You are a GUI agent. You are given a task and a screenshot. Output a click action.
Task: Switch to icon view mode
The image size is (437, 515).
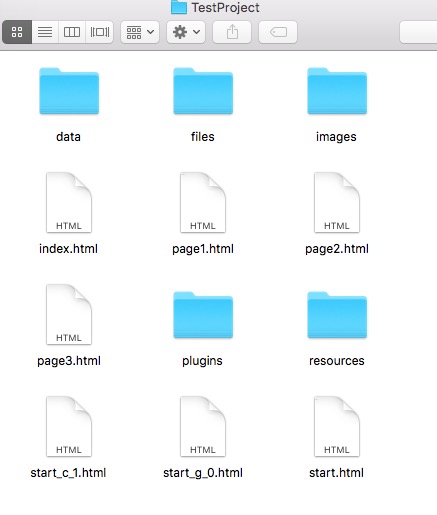tap(17, 32)
